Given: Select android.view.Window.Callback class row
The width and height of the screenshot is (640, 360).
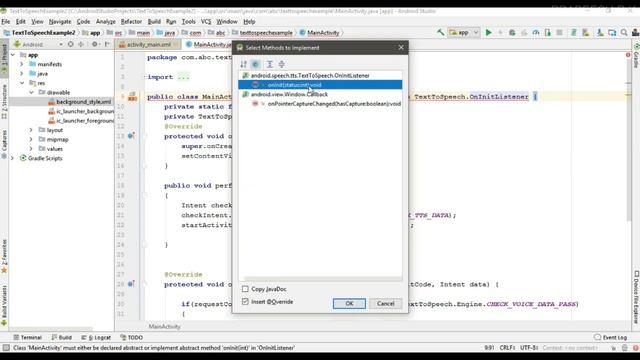Looking at the screenshot, I should click(320, 94).
